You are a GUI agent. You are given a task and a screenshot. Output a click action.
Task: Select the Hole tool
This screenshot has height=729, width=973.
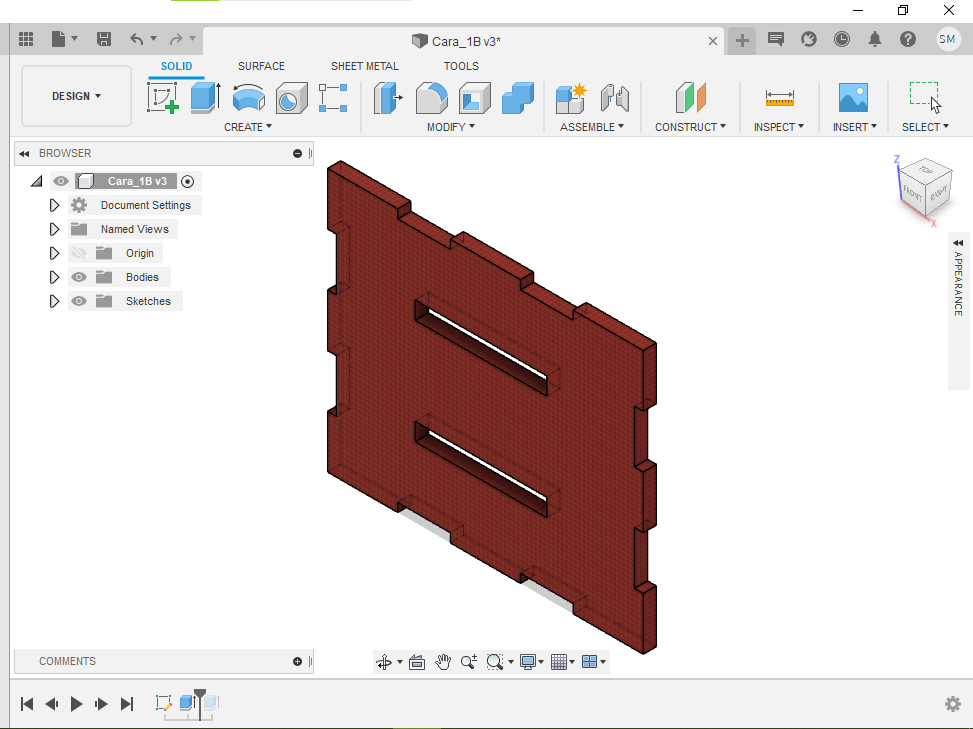click(x=292, y=97)
